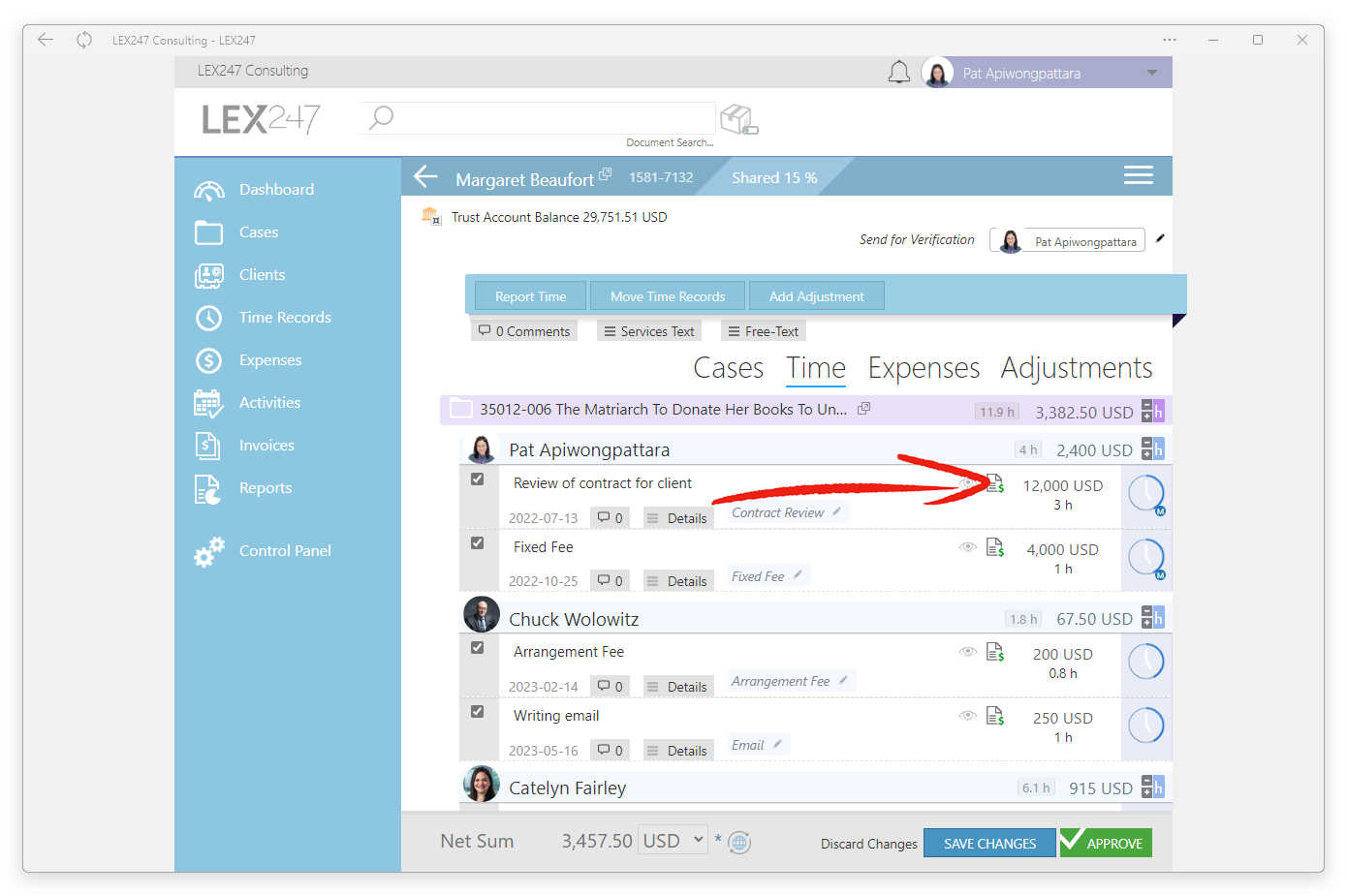
Task: Uncheck the Arrangement Fee record checkbox
Action: pos(477,648)
